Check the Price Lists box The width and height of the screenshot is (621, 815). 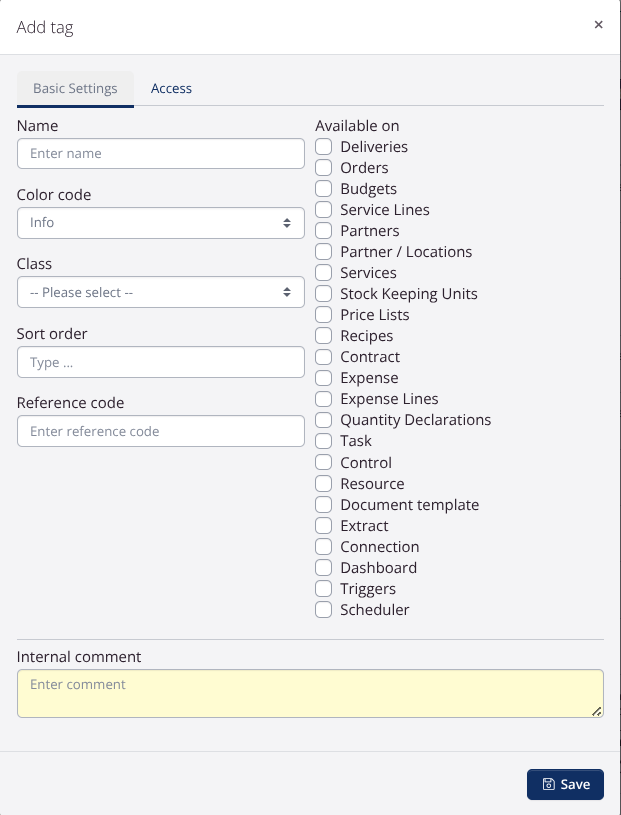point(323,314)
